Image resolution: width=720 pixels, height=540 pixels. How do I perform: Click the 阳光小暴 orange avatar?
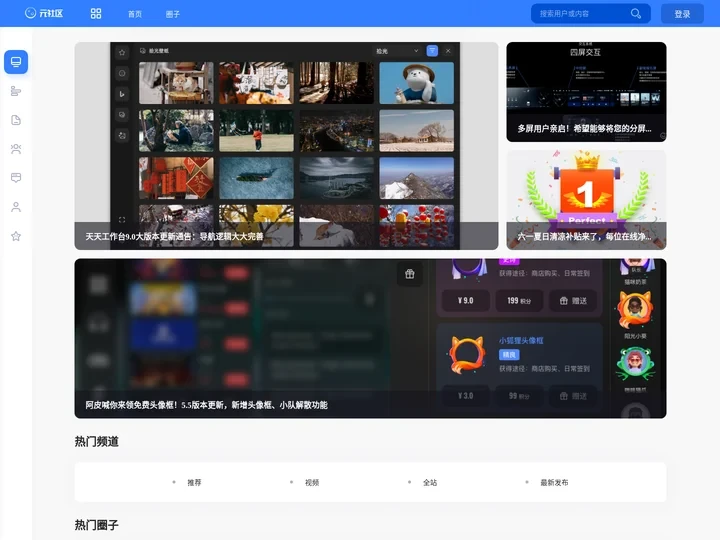point(635,310)
